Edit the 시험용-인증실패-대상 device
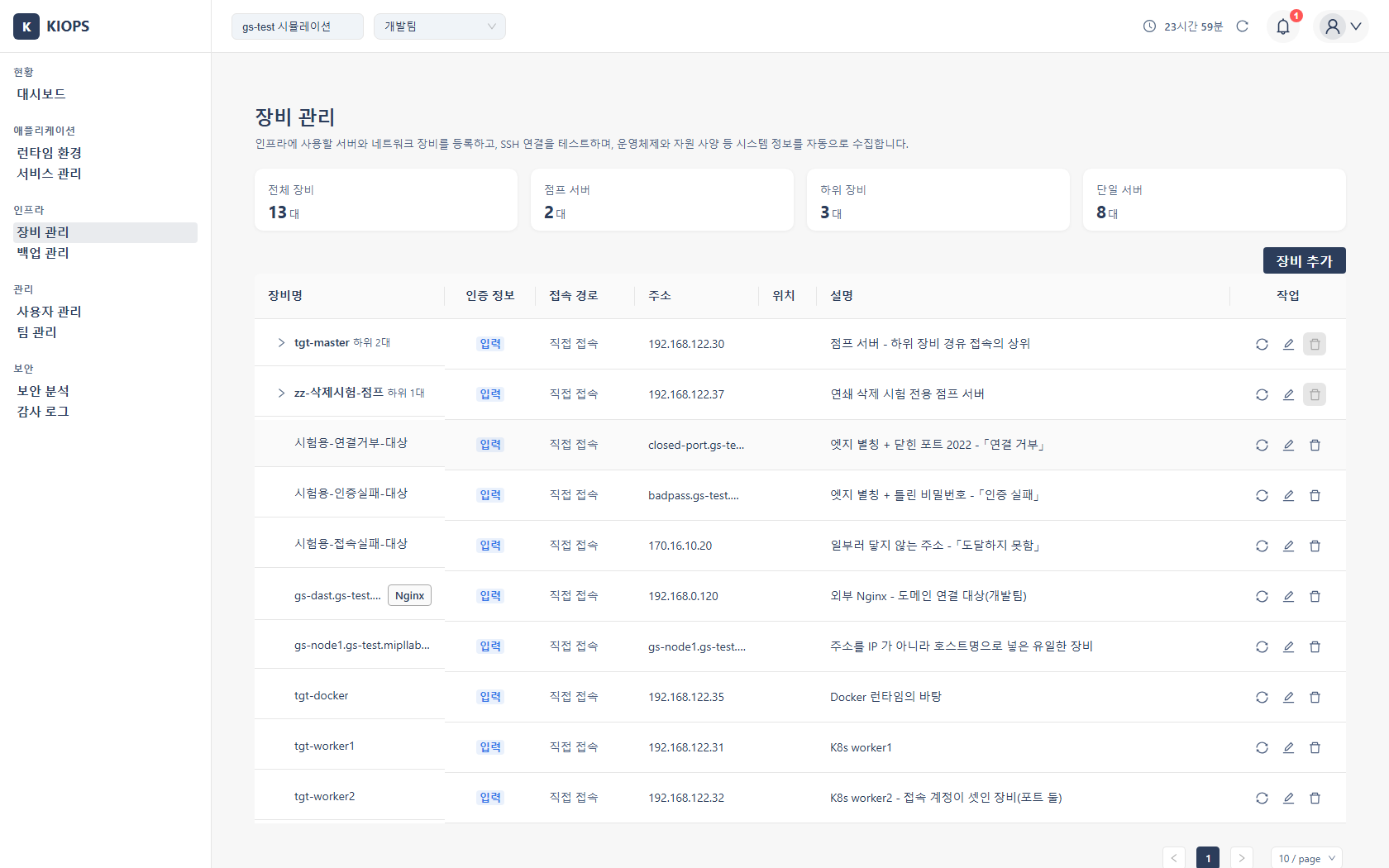1389x868 pixels. pos(1288,495)
